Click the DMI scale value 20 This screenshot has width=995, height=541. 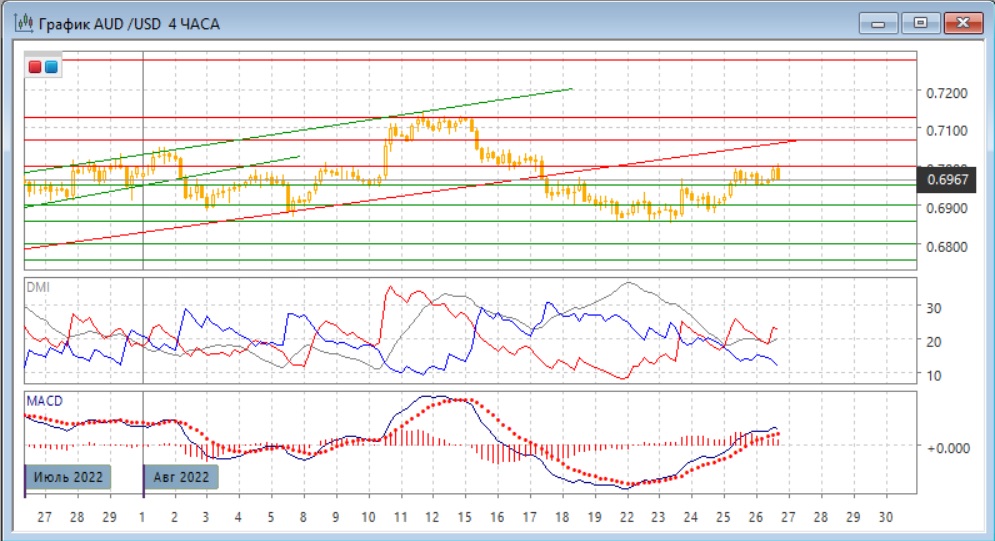(933, 342)
